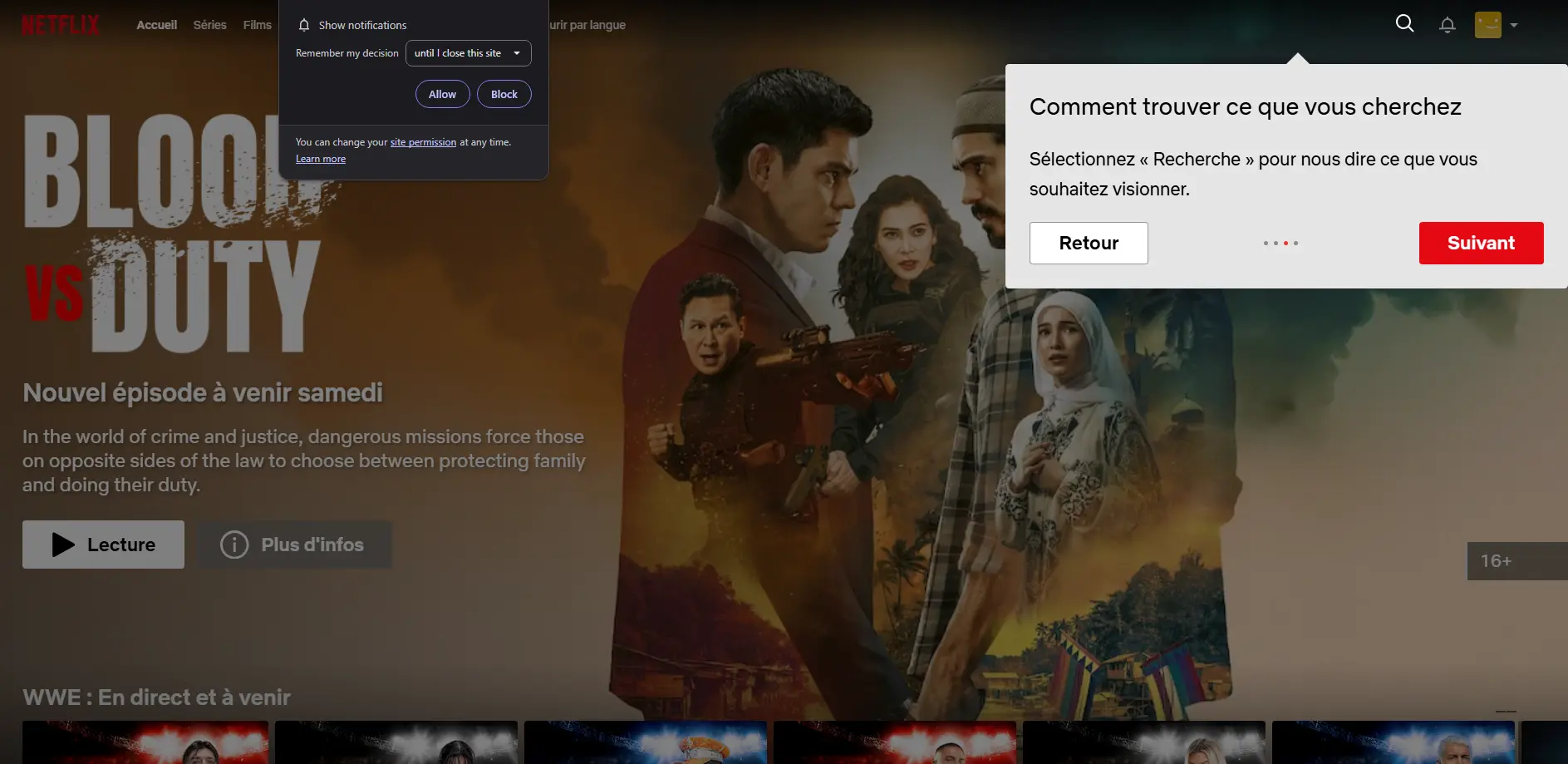1568x764 pixels.
Task: Open Plus d'infos for Blood vs Duty
Action: click(294, 545)
